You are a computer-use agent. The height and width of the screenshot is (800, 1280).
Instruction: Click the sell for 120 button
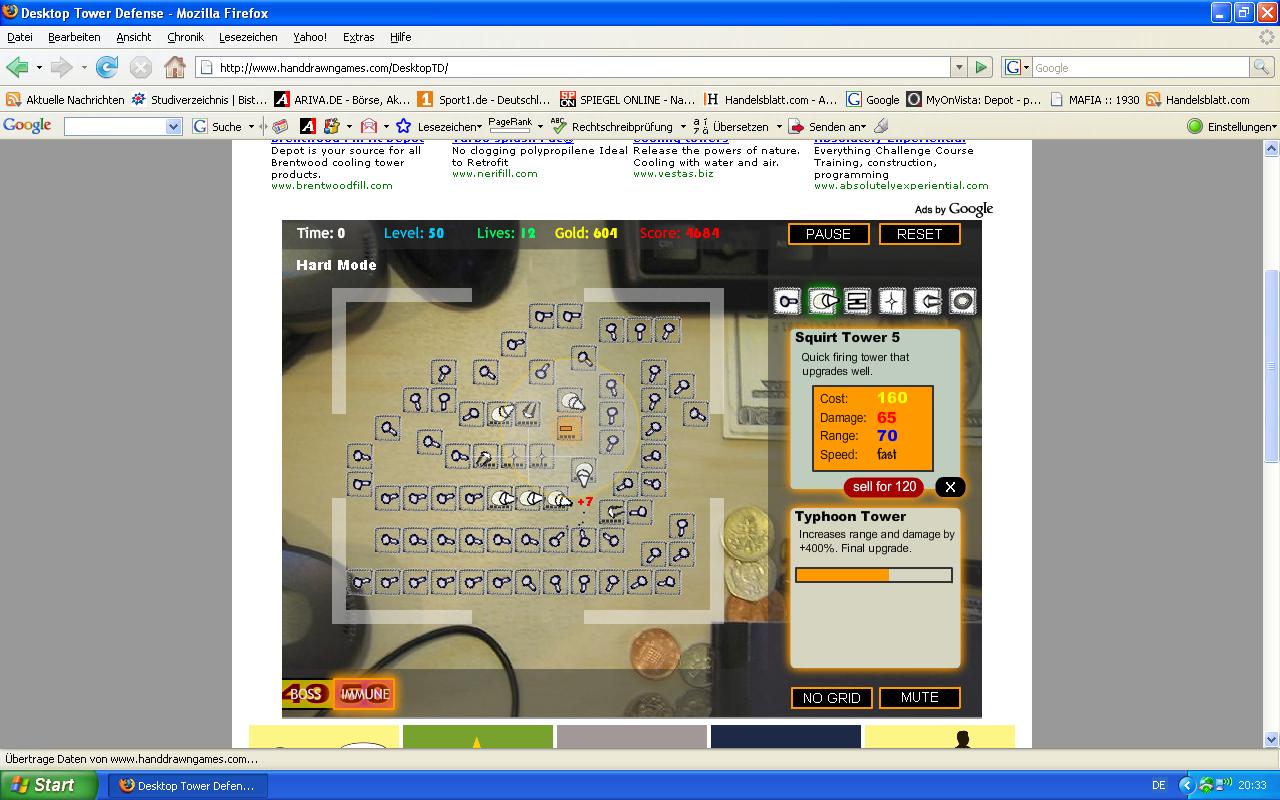tap(884, 487)
